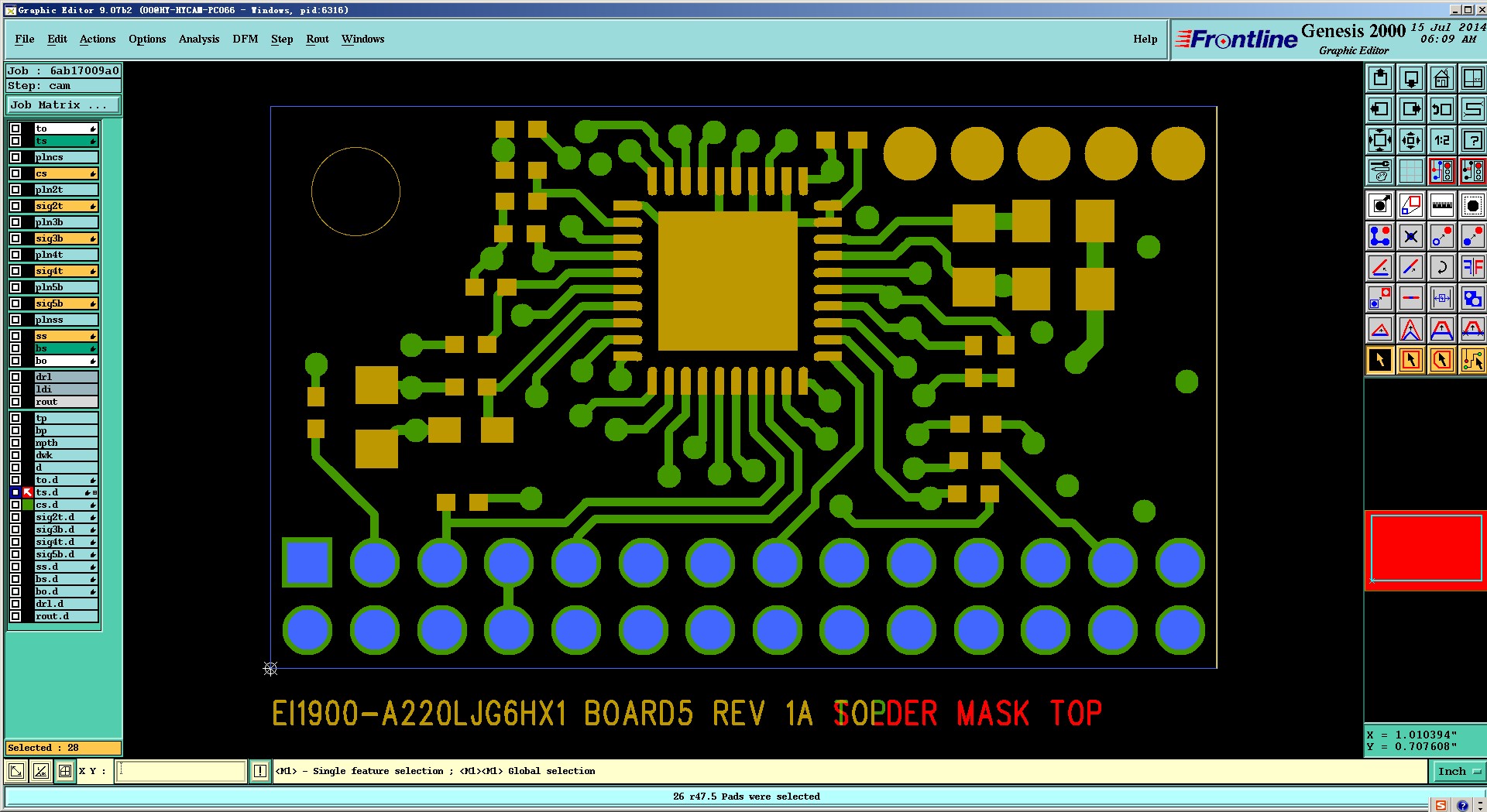The image size is (1487, 812).
Task: Open the Inch units dropdown
Action: 1458,771
